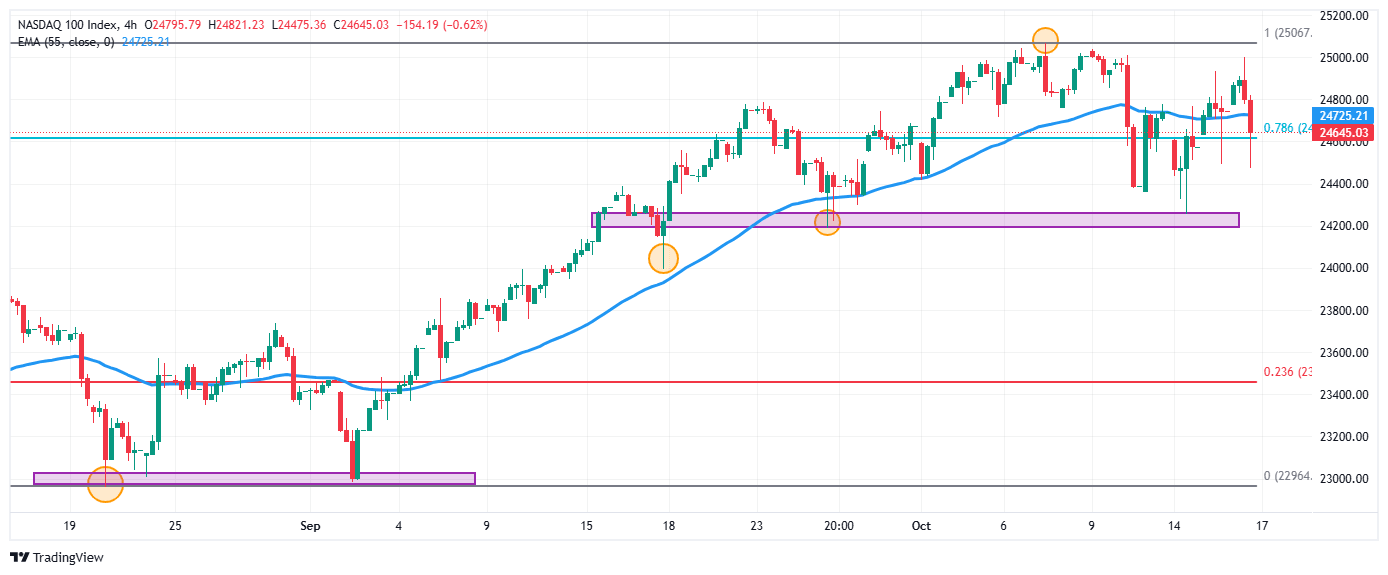Click the TradingView logo
The height and width of the screenshot is (575, 1388).
(57, 557)
